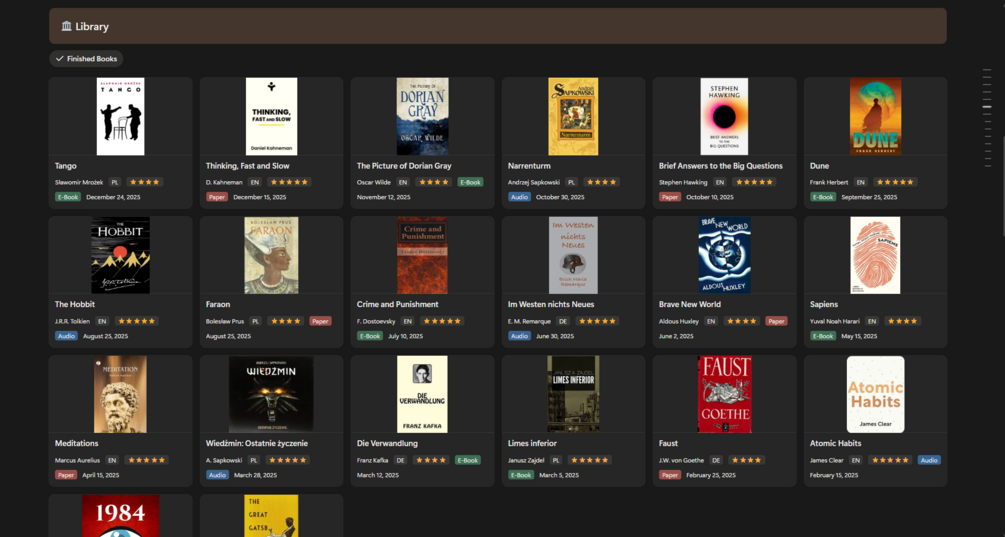Open The Hobbit cover image

point(120,255)
